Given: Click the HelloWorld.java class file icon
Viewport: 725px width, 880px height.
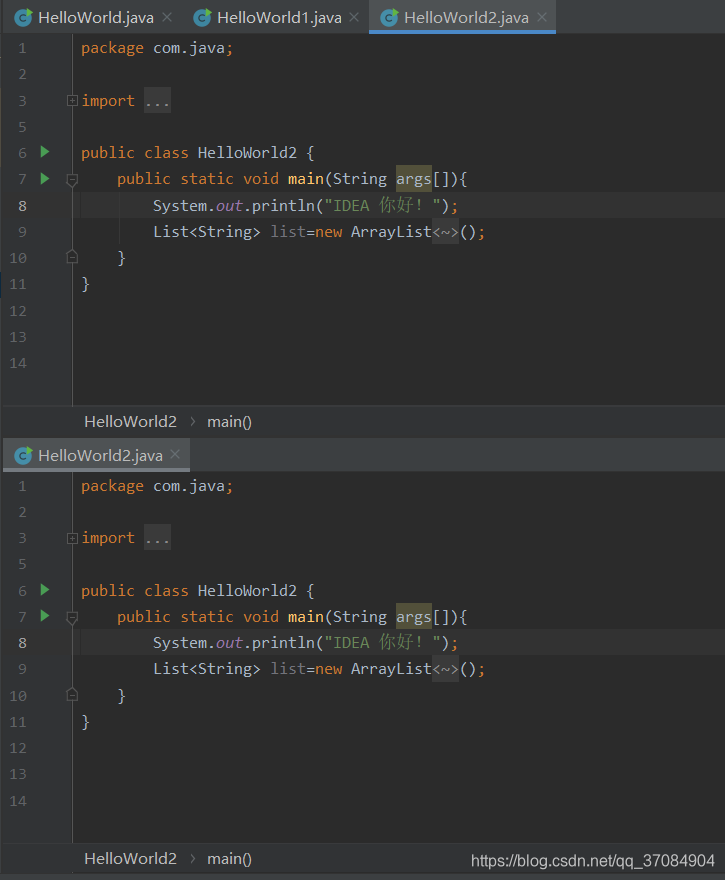Looking at the screenshot, I should tap(23, 18).
